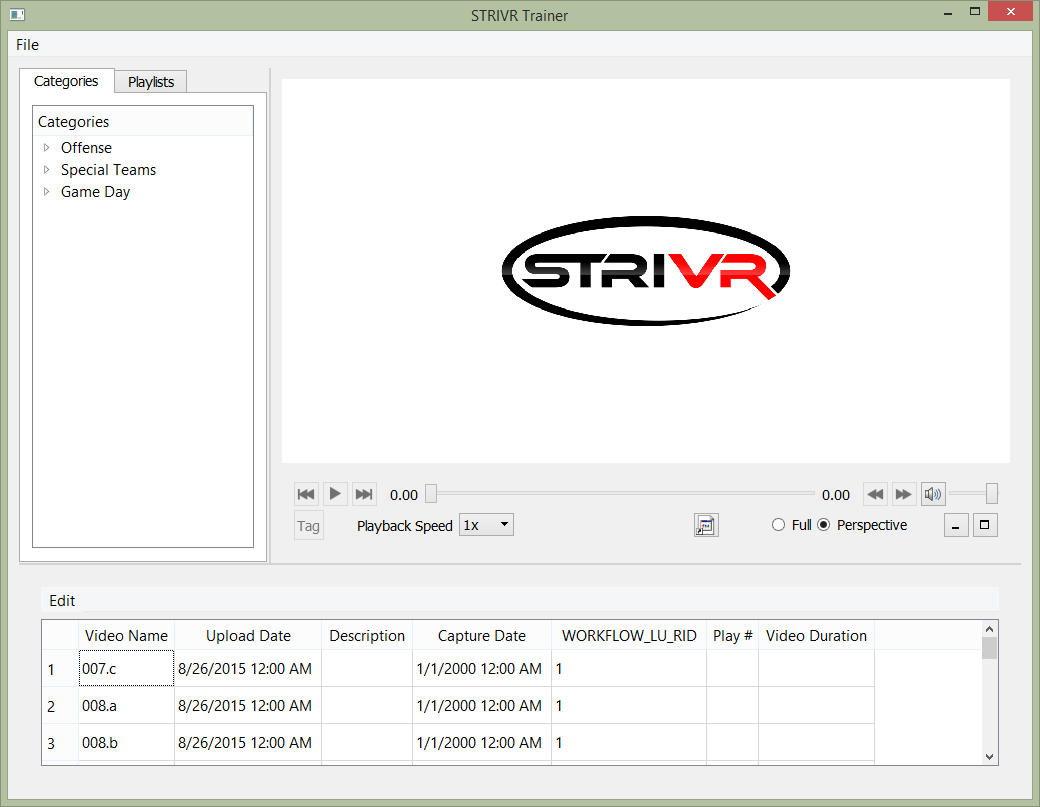Click the maximize video panel icon
The height and width of the screenshot is (807, 1040).
point(985,525)
